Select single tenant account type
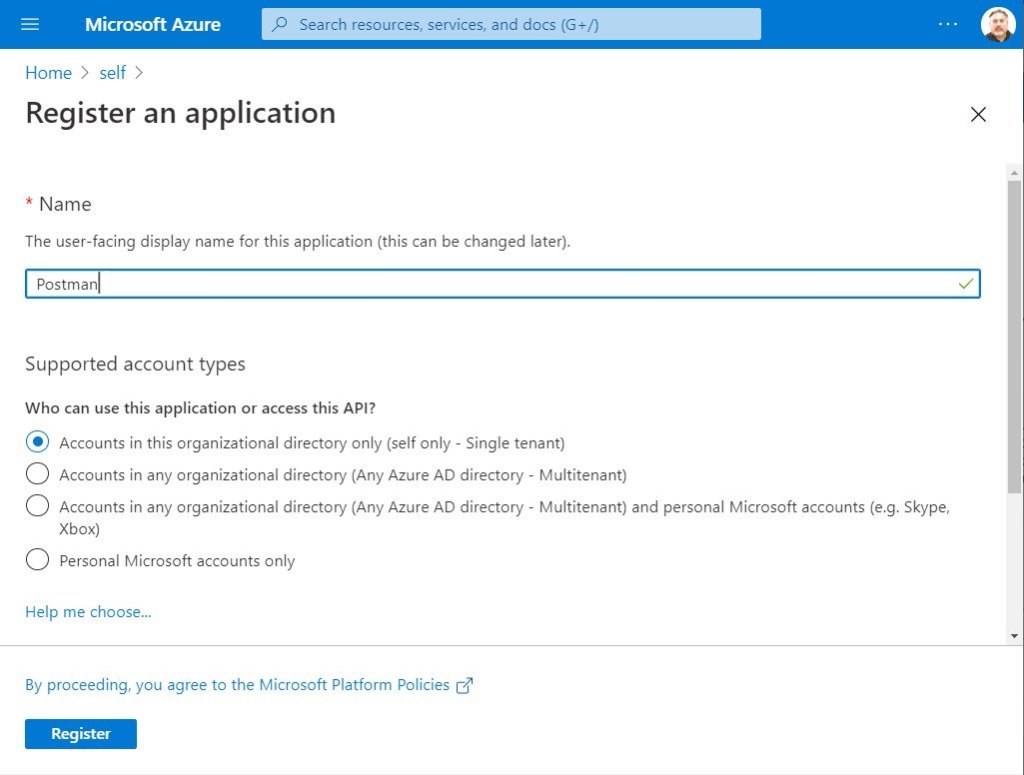 37,441
